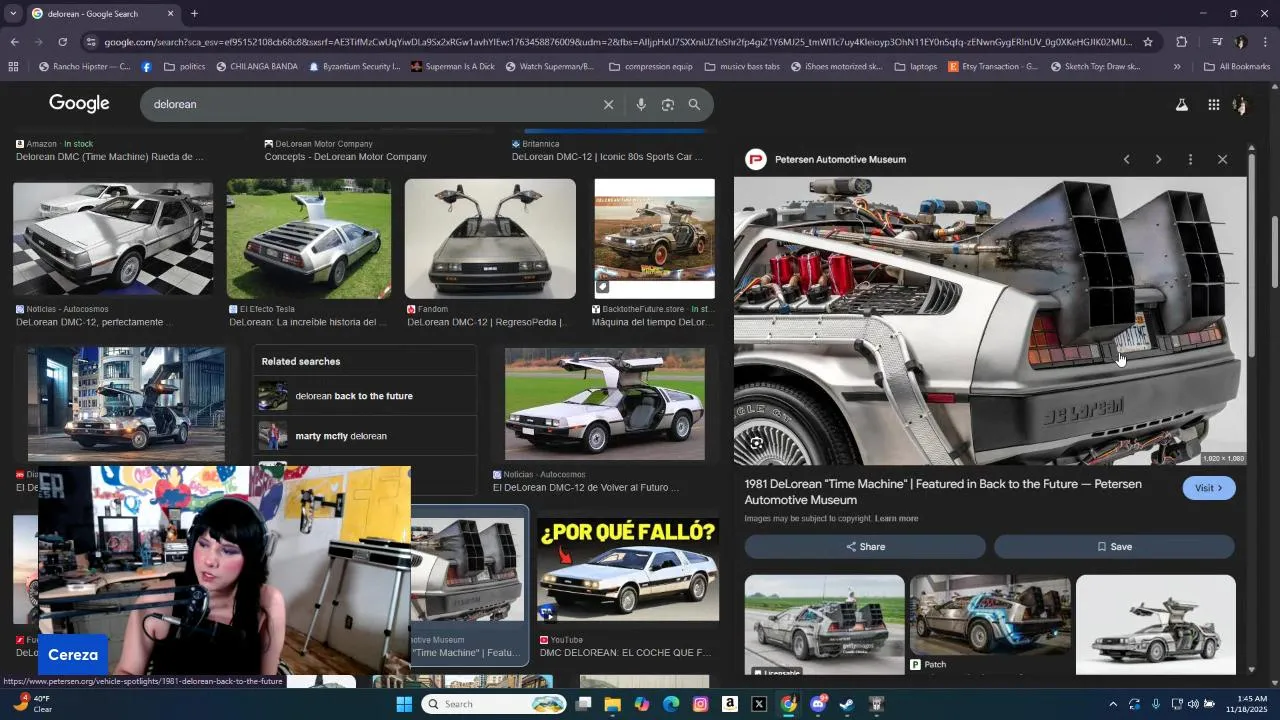Open the BacktotheFuture.store time machine thumbnail
This screenshot has width=1280, height=720.
pos(654,239)
